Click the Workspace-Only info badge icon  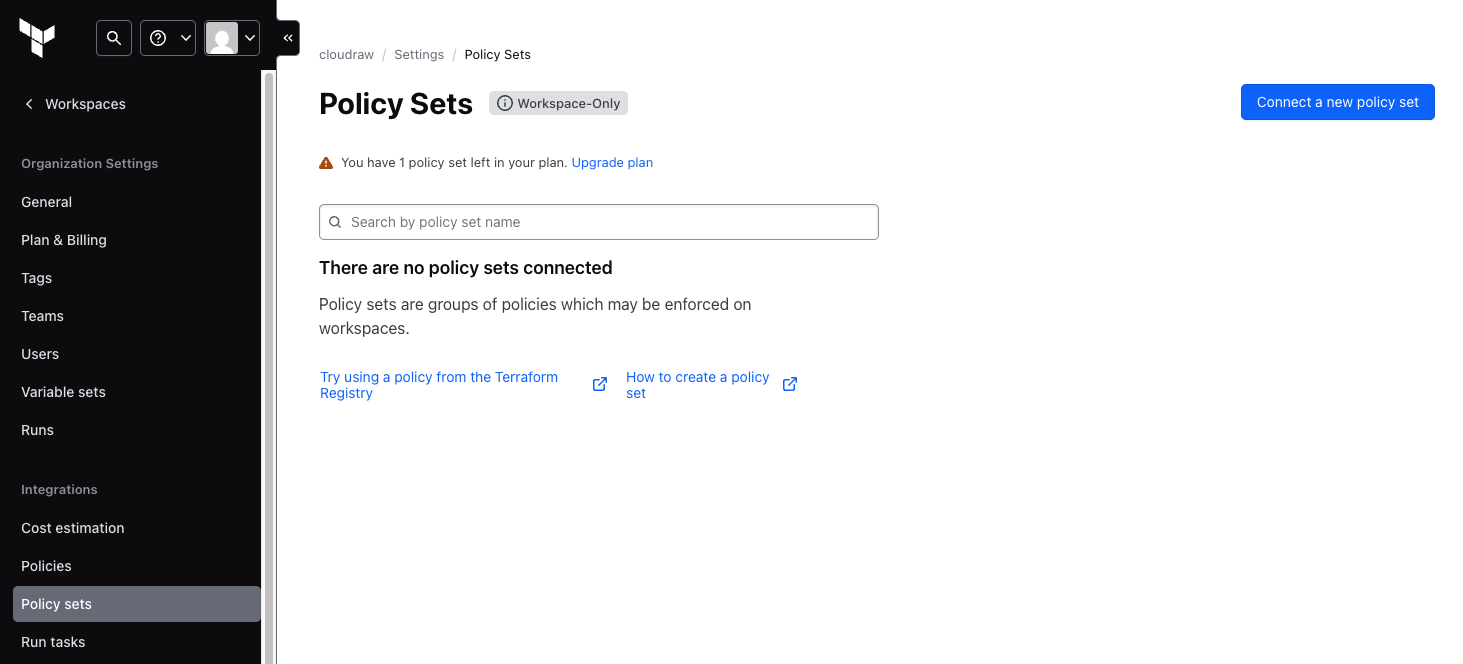point(505,103)
